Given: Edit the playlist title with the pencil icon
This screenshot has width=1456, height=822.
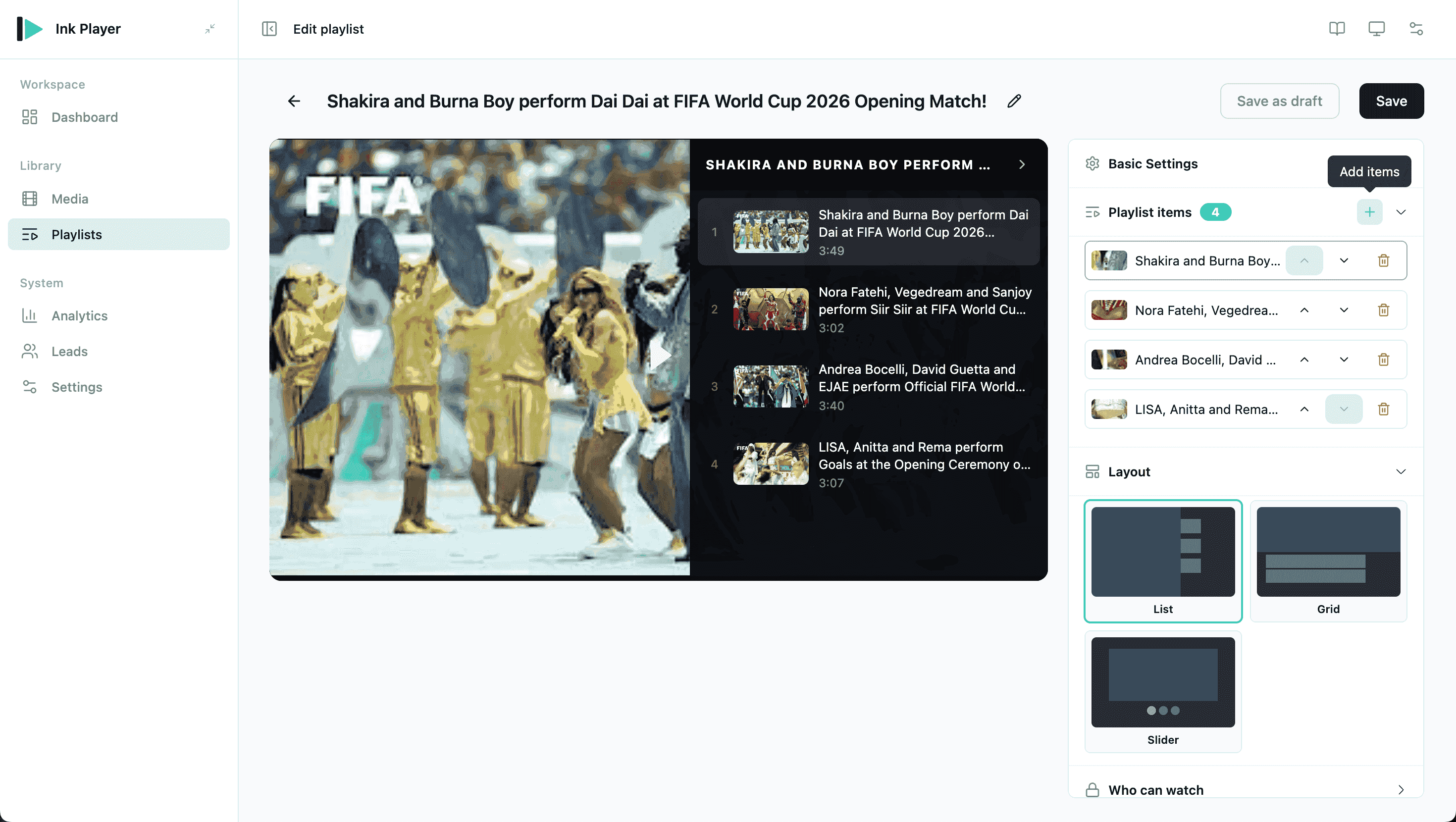Looking at the screenshot, I should pos(1015,101).
